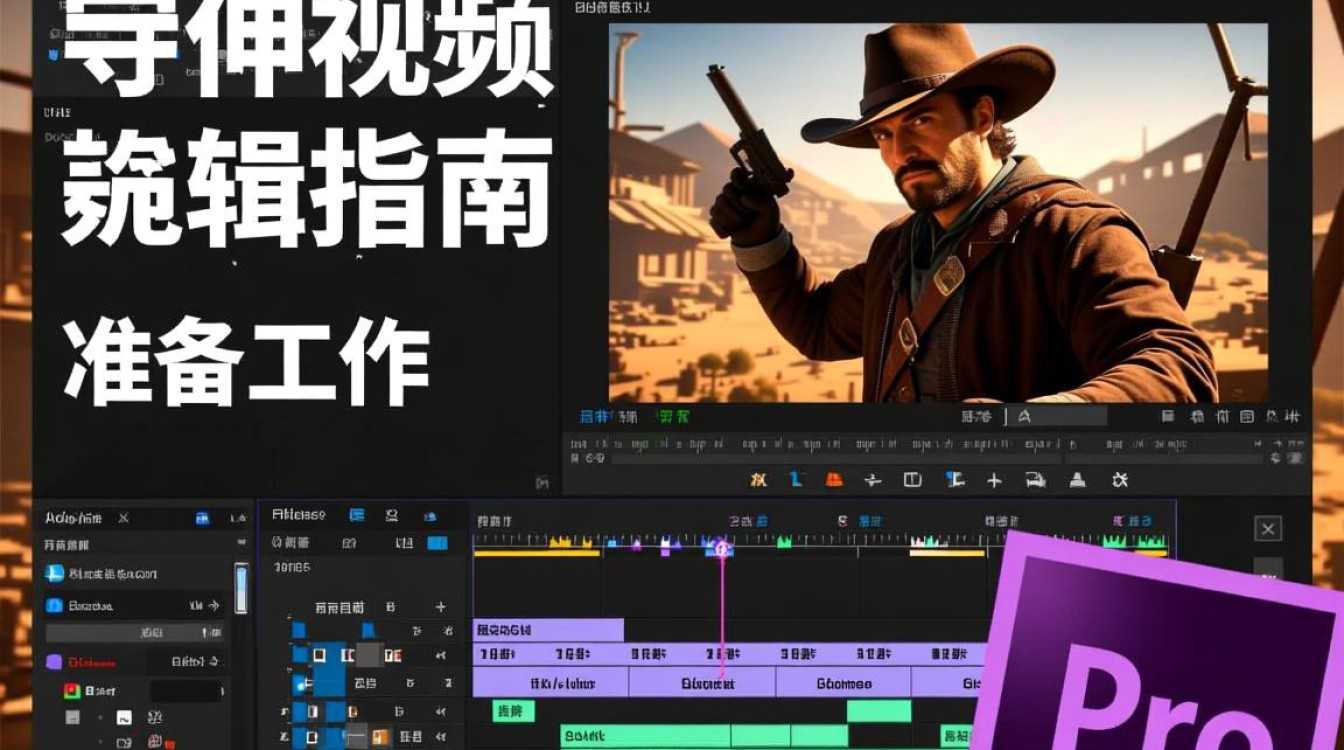1344x750 pixels.
Task: Click the blue label below the monitor preview
Action: click(x=595, y=416)
